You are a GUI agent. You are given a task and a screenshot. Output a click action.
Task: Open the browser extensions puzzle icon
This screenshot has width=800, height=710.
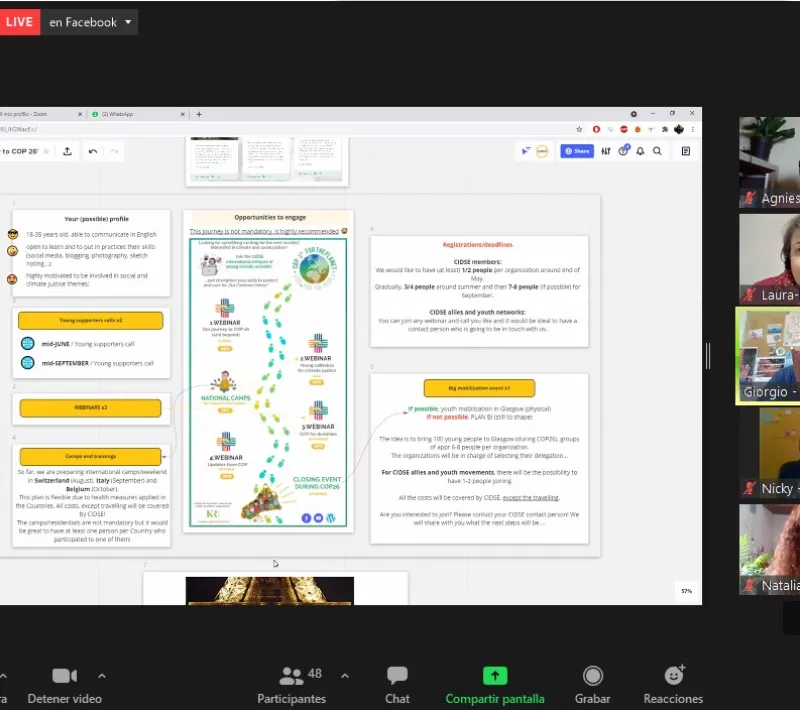(665, 129)
